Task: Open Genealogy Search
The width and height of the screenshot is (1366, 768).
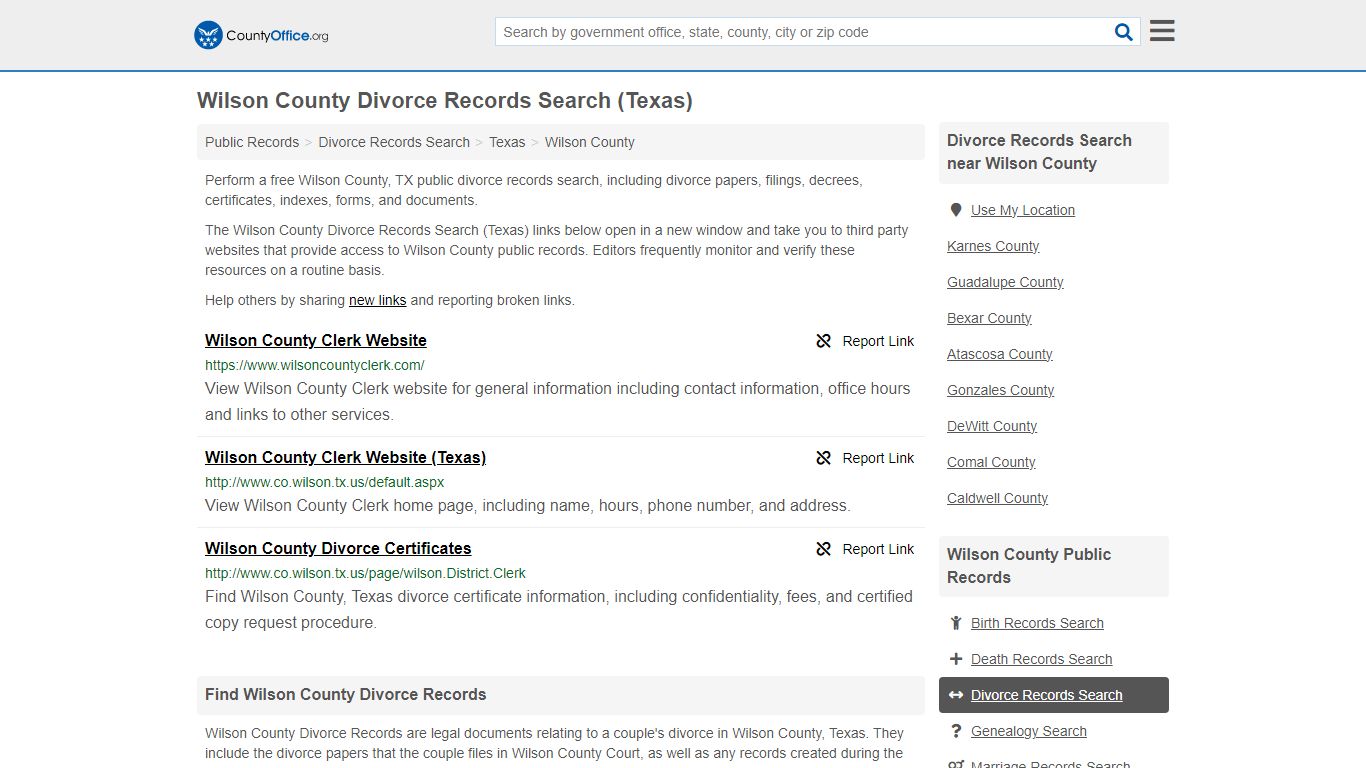Action: [x=1029, y=731]
